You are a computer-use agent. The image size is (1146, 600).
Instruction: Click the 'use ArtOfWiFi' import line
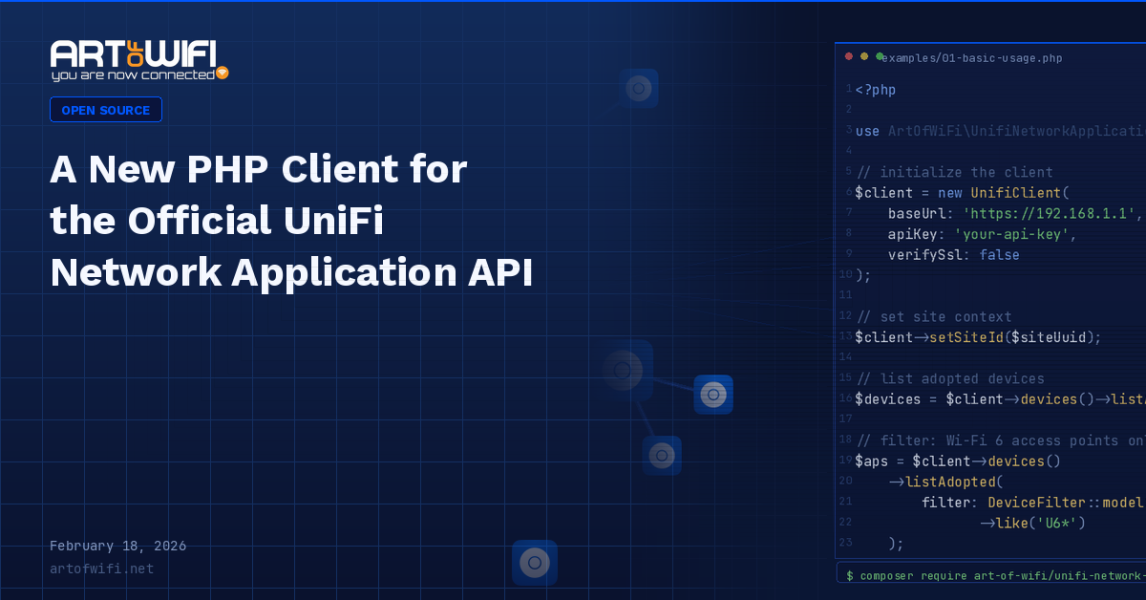click(x=1001, y=132)
